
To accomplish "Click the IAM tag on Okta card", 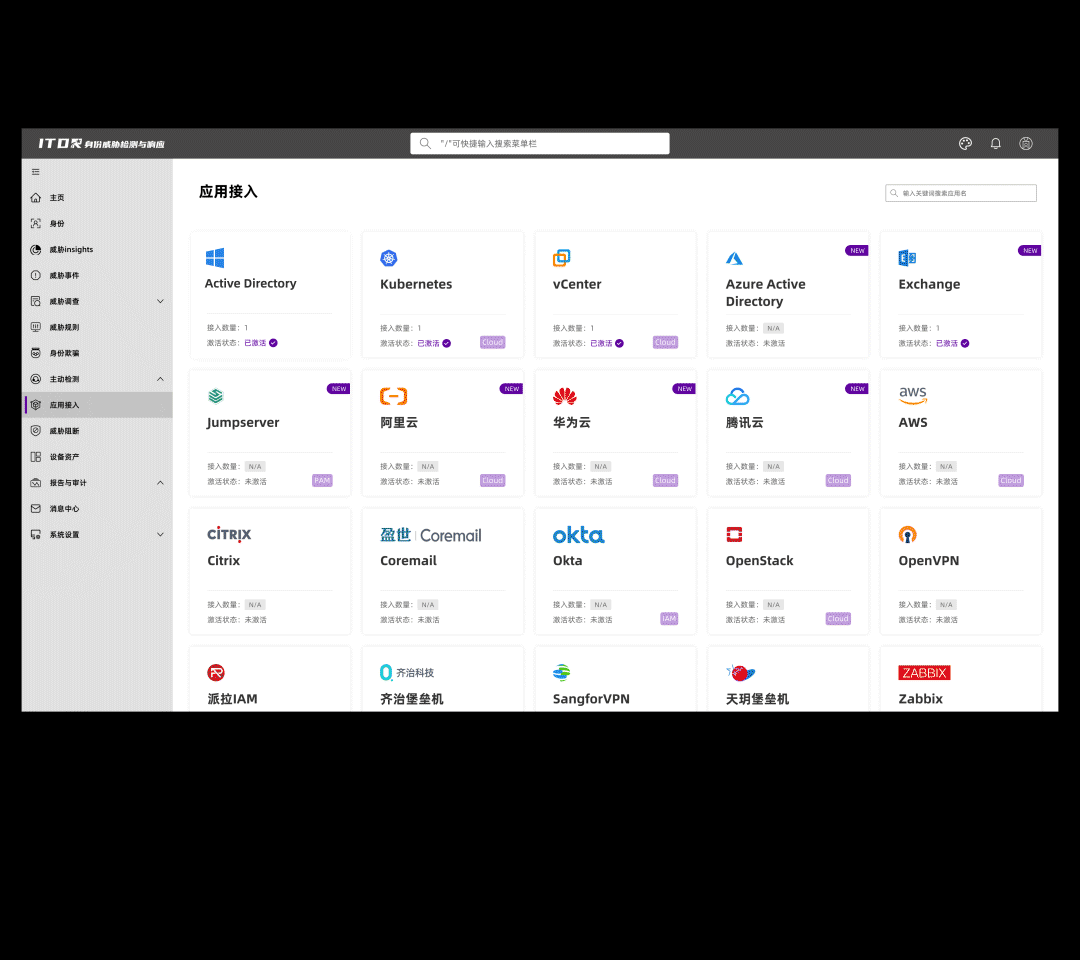I will [669, 619].
